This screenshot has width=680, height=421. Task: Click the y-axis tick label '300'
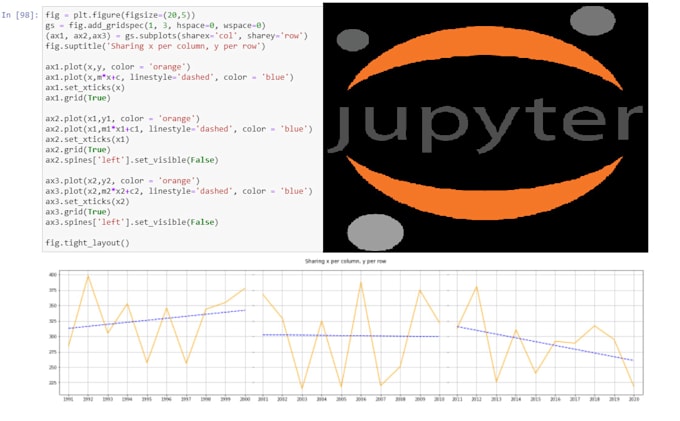(x=52, y=336)
